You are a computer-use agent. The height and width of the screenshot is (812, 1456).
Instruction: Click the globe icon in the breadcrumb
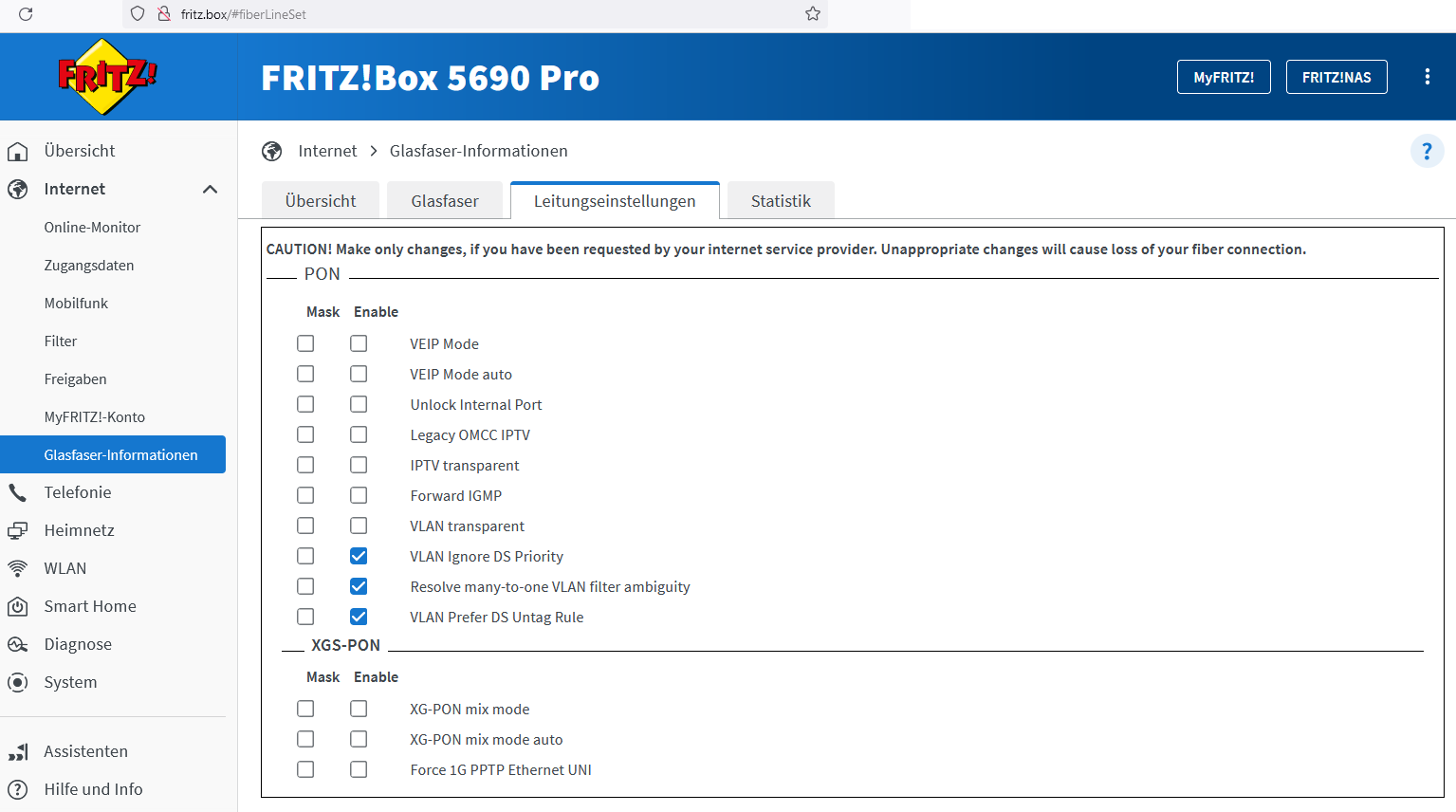click(272, 151)
